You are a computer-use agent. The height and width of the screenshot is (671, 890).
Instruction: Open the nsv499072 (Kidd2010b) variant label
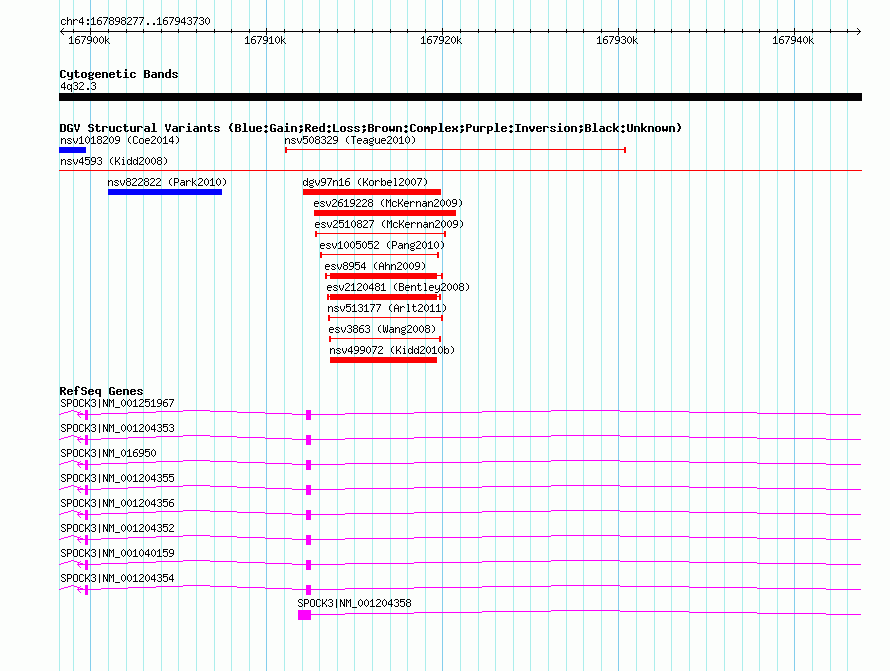[x=392, y=350]
